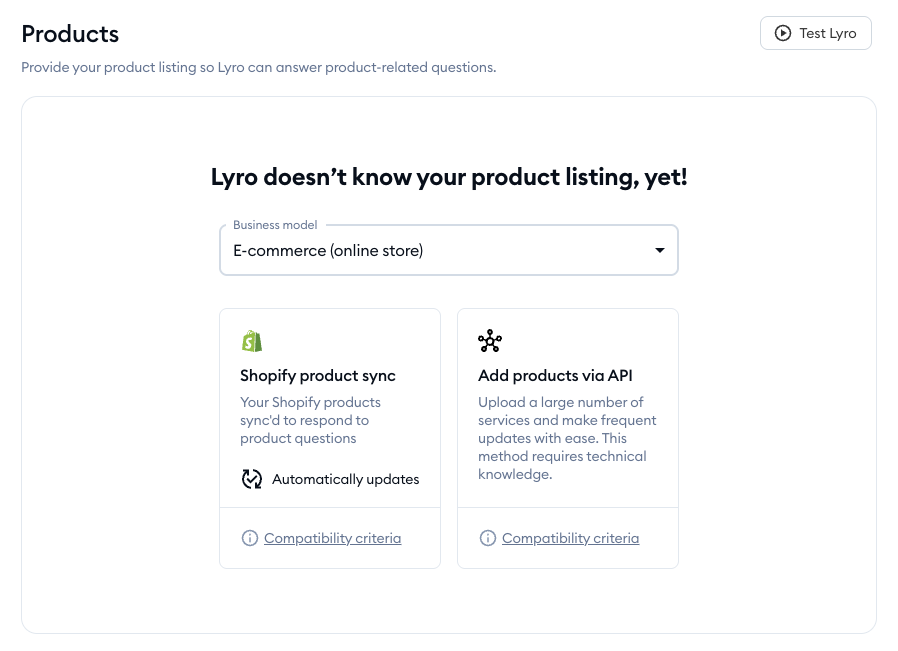This screenshot has width=898, height=651.
Task: Click the Shopify sync description text
Action: point(310,420)
